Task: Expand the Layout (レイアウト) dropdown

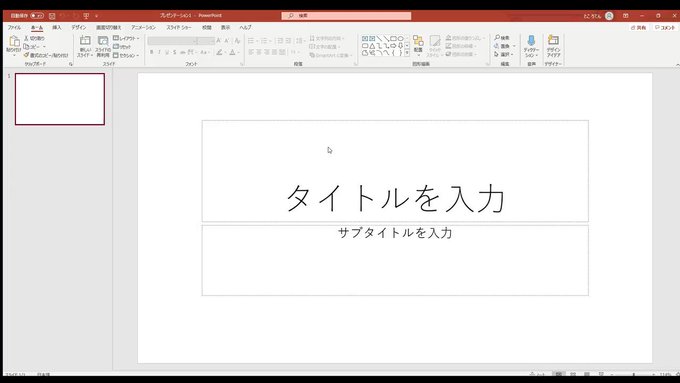Action: coord(126,38)
